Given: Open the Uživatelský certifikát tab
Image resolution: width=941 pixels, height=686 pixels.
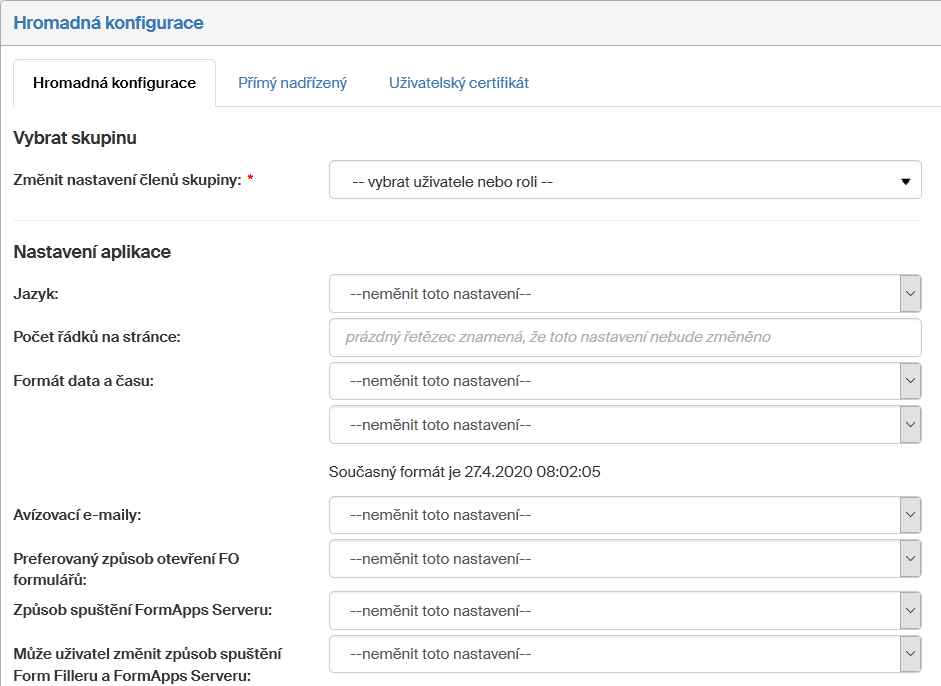Looking at the screenshot, I should (458, 83).
